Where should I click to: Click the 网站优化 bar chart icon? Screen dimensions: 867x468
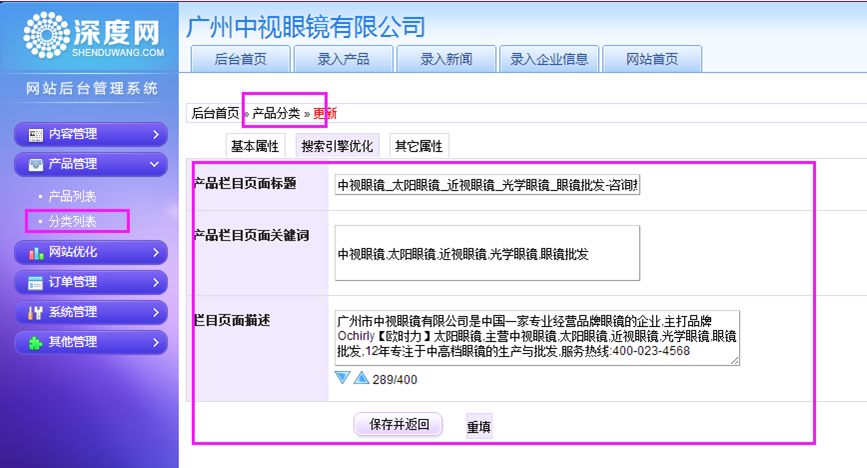point(36,253)
